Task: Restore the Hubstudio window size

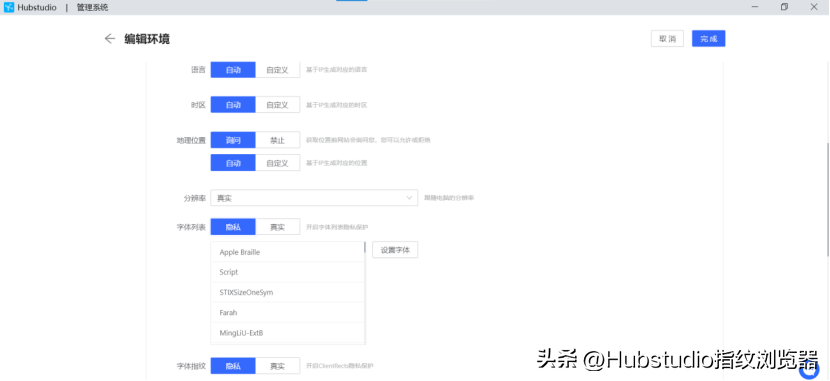Action: point(784,7)
